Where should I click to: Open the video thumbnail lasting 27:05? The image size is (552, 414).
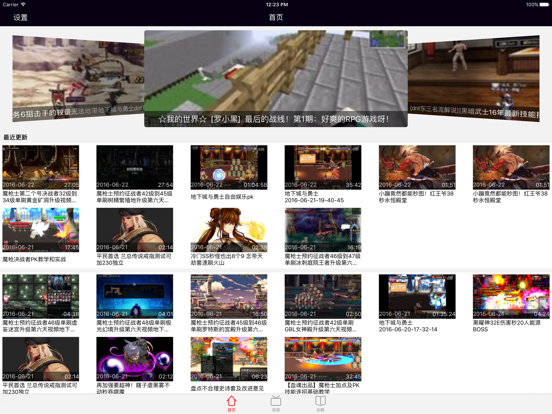(x=40, y=167)
